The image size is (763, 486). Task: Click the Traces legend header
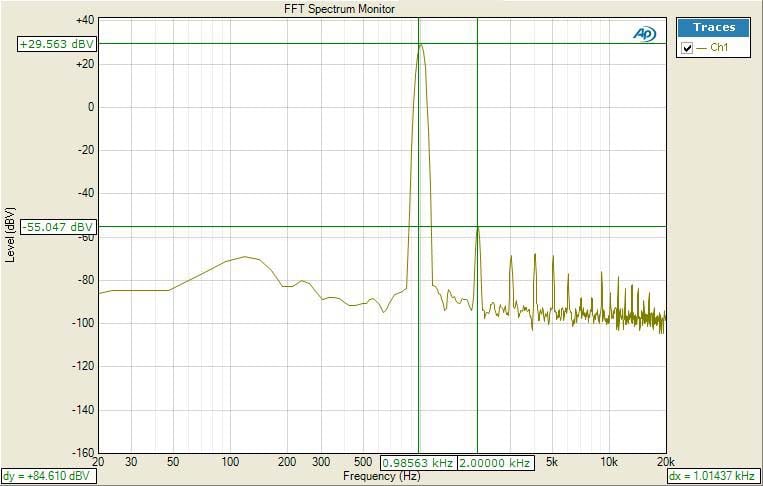713,28
